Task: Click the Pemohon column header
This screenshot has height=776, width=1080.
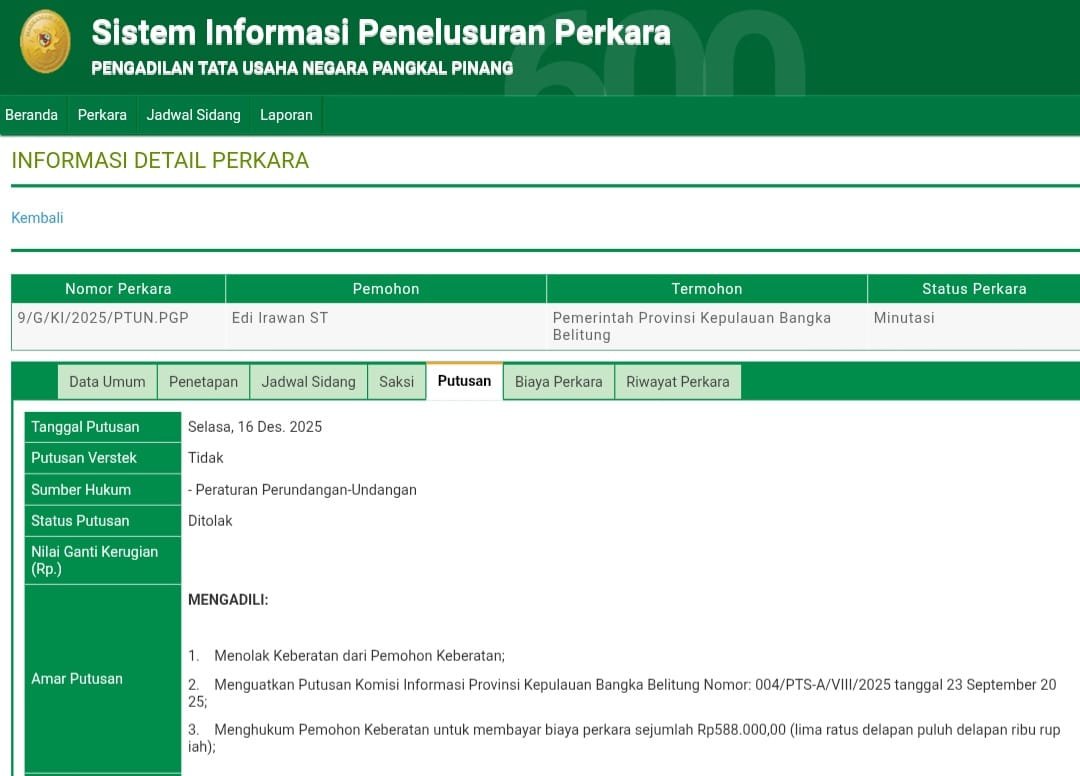Action: [x=386, y=288]
